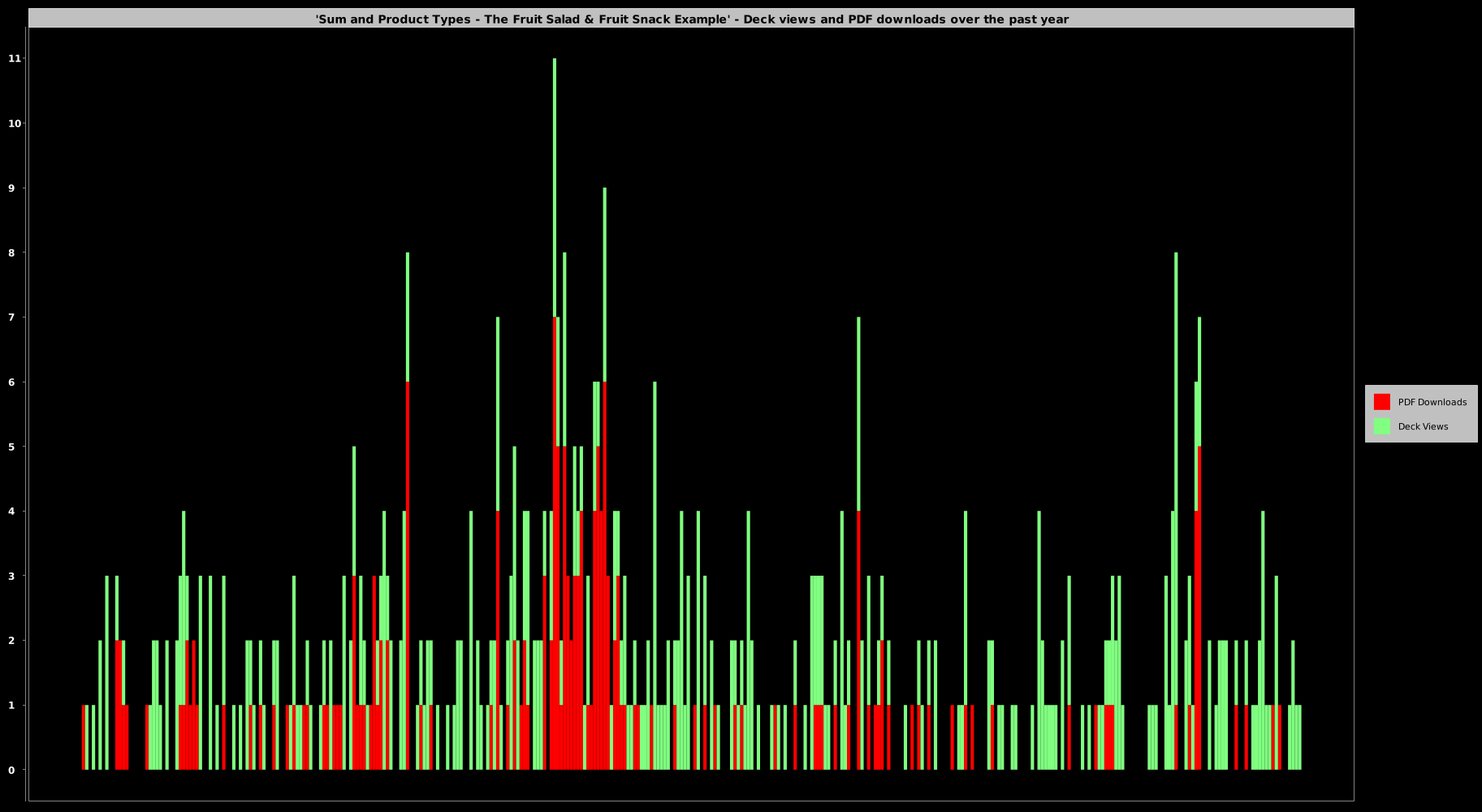Click the bar peaking at 9

(x=604, y=479)
